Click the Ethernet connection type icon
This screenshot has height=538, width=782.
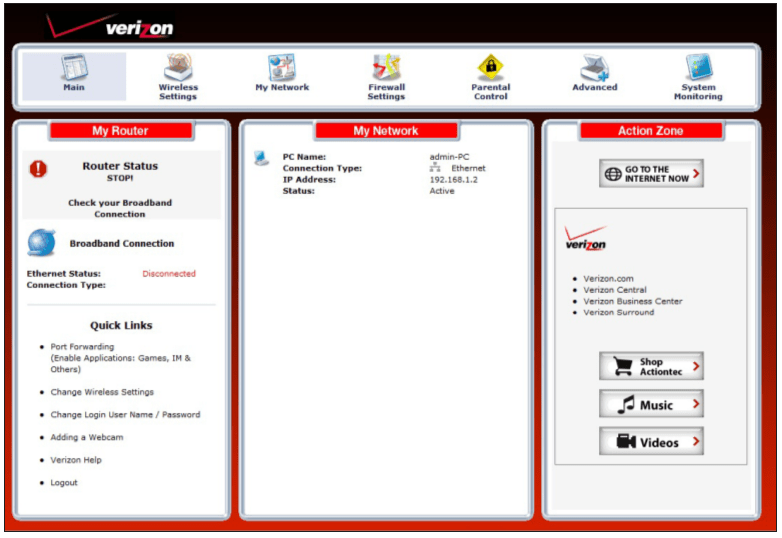(x=435, y=168)
